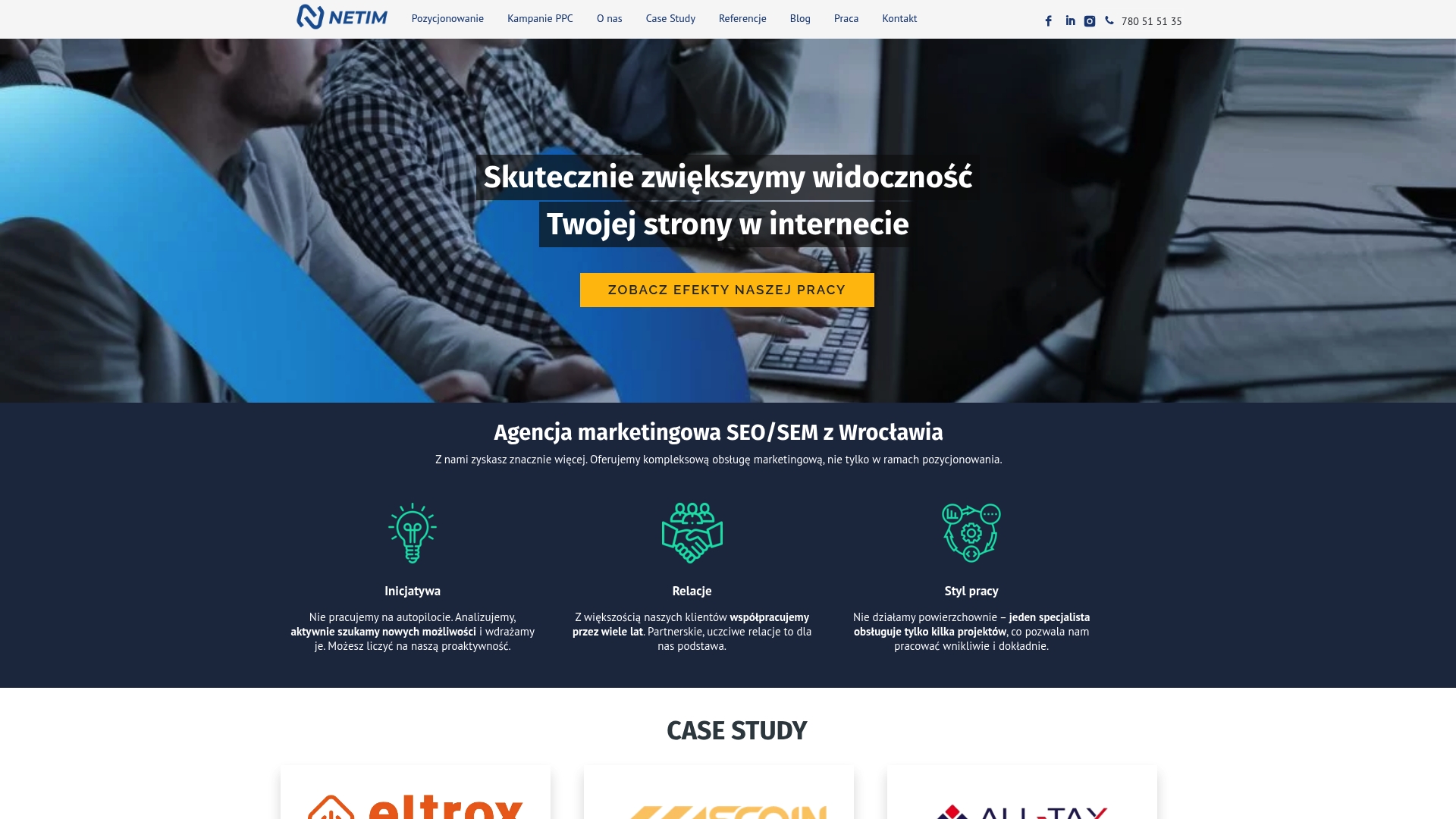Open the LinkedIn icon in header
The image size is (1456, 819).
[1070, 20]
